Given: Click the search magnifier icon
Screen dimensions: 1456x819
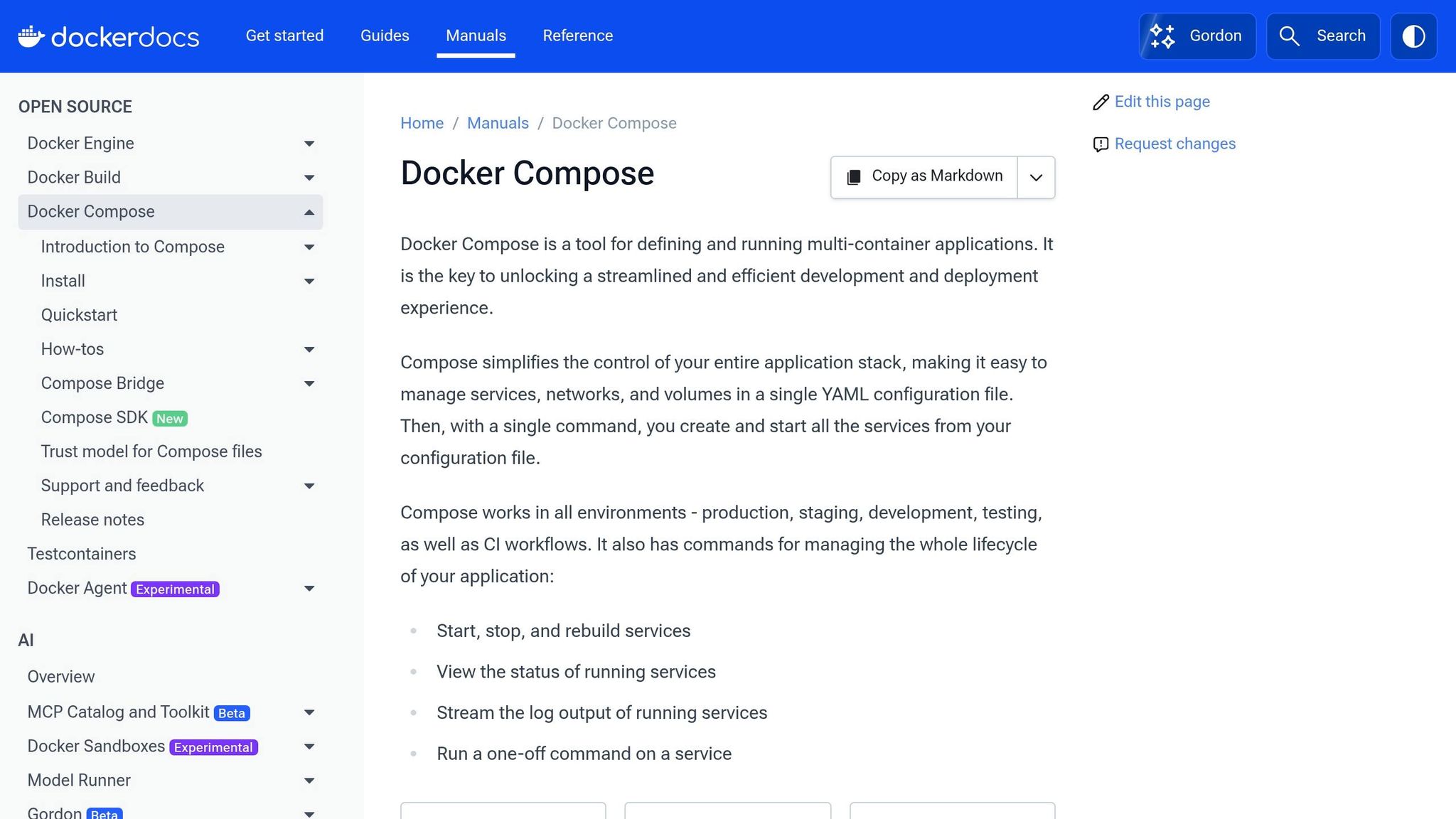Looking at the screenshot, I should click(x=1290, y=36).
